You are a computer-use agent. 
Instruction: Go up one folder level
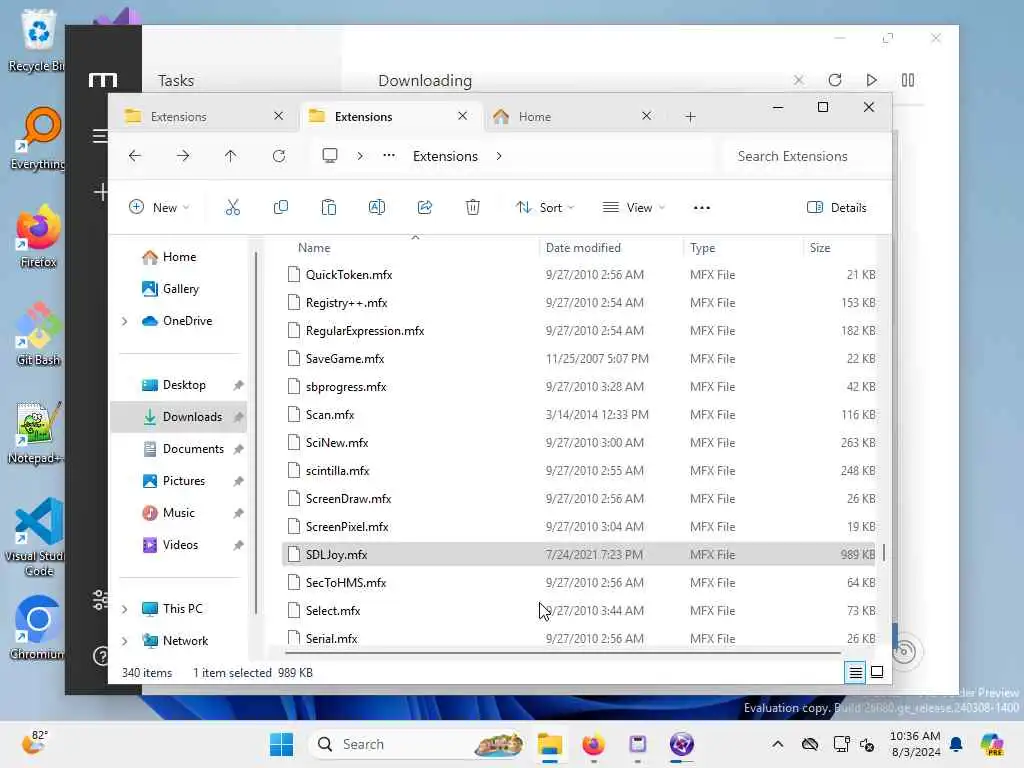231,156
